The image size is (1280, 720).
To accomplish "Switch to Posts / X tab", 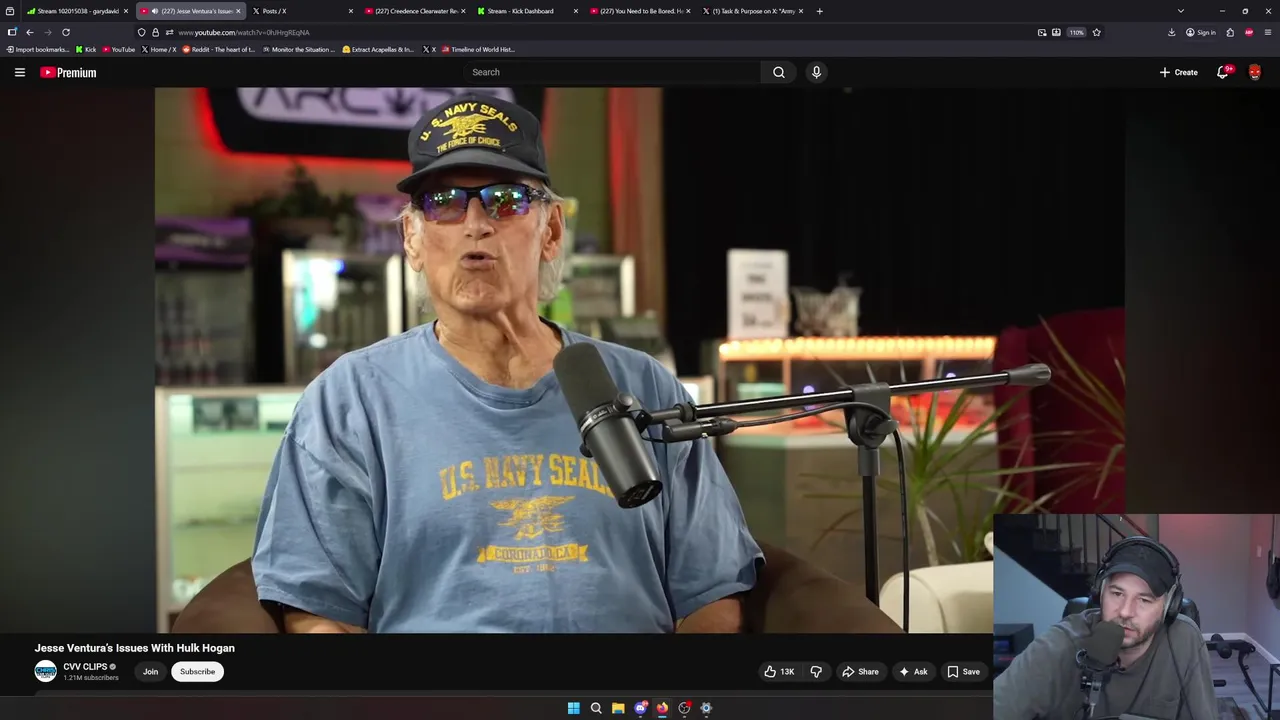I will (300, 11).
